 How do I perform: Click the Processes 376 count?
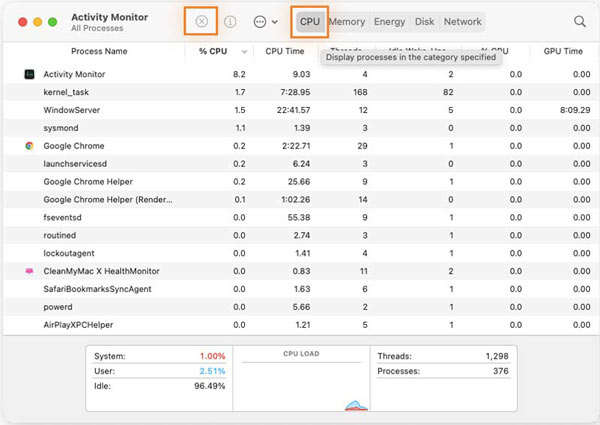click(501, 371)
